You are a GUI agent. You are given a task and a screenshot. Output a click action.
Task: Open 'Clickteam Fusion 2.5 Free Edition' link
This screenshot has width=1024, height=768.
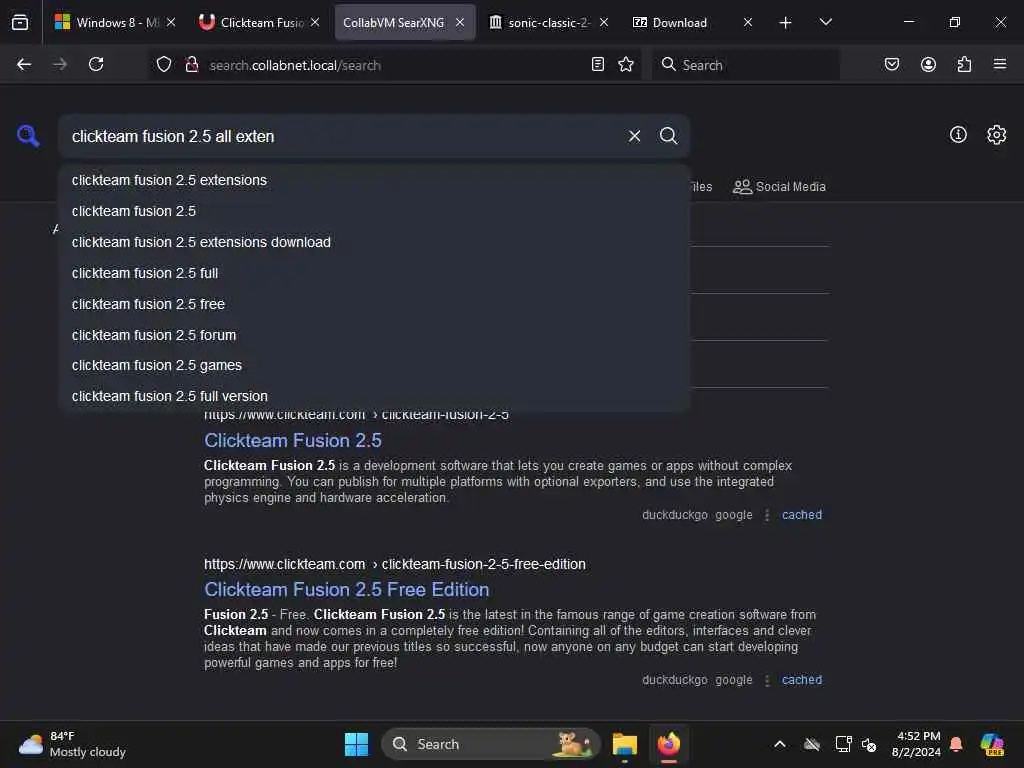(346, 589)
